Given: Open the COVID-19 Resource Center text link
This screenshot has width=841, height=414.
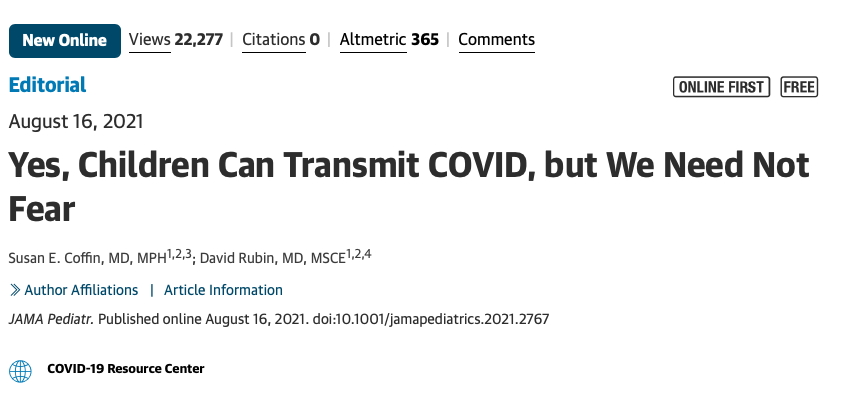Looking at the screenshot, I should click(x=126, y=369).
